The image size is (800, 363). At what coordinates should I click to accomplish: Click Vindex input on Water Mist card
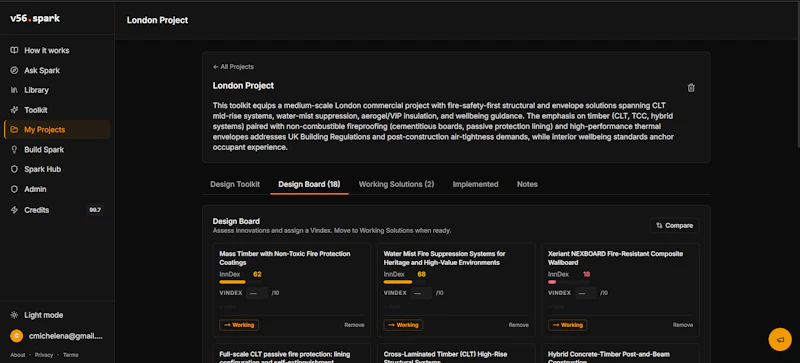click(x=421, y=293)
